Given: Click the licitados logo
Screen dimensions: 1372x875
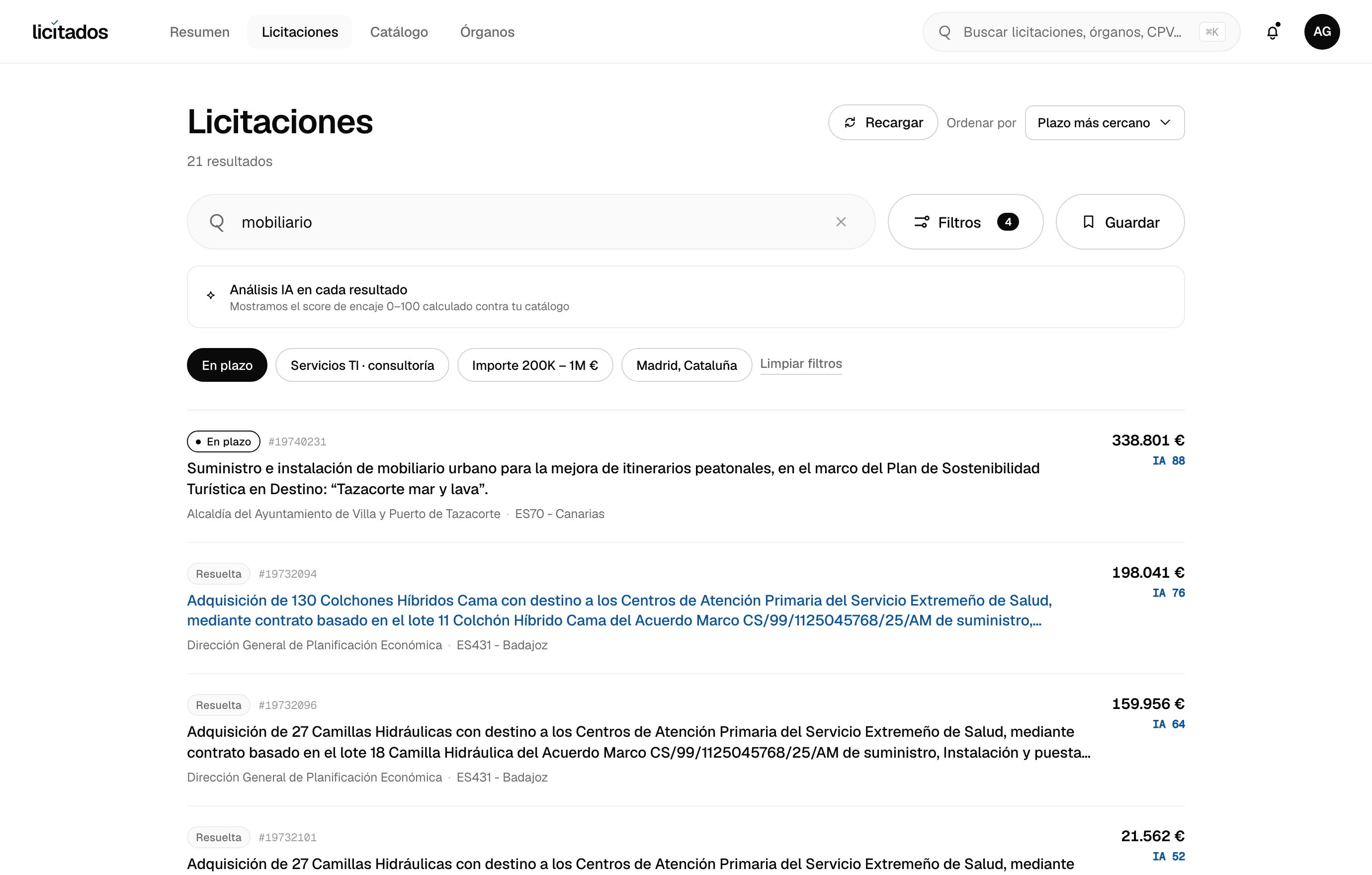Looking at the screenshot, I should (70, 32).
